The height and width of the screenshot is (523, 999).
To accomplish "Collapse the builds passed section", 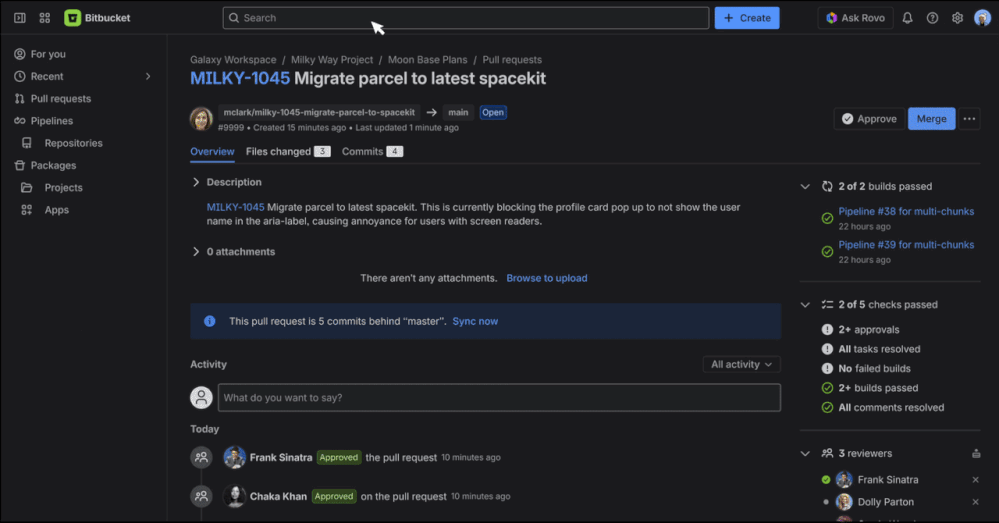I will point(805,187).
